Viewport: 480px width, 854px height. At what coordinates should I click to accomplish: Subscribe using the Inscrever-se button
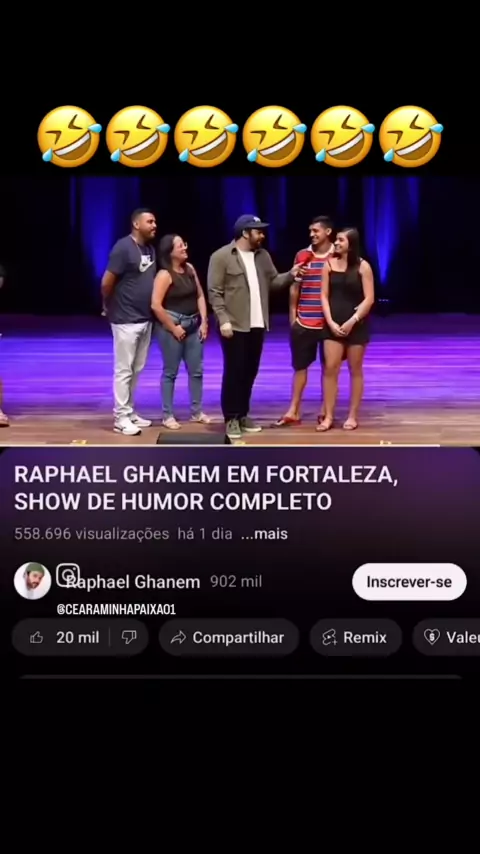pos(409,582)
